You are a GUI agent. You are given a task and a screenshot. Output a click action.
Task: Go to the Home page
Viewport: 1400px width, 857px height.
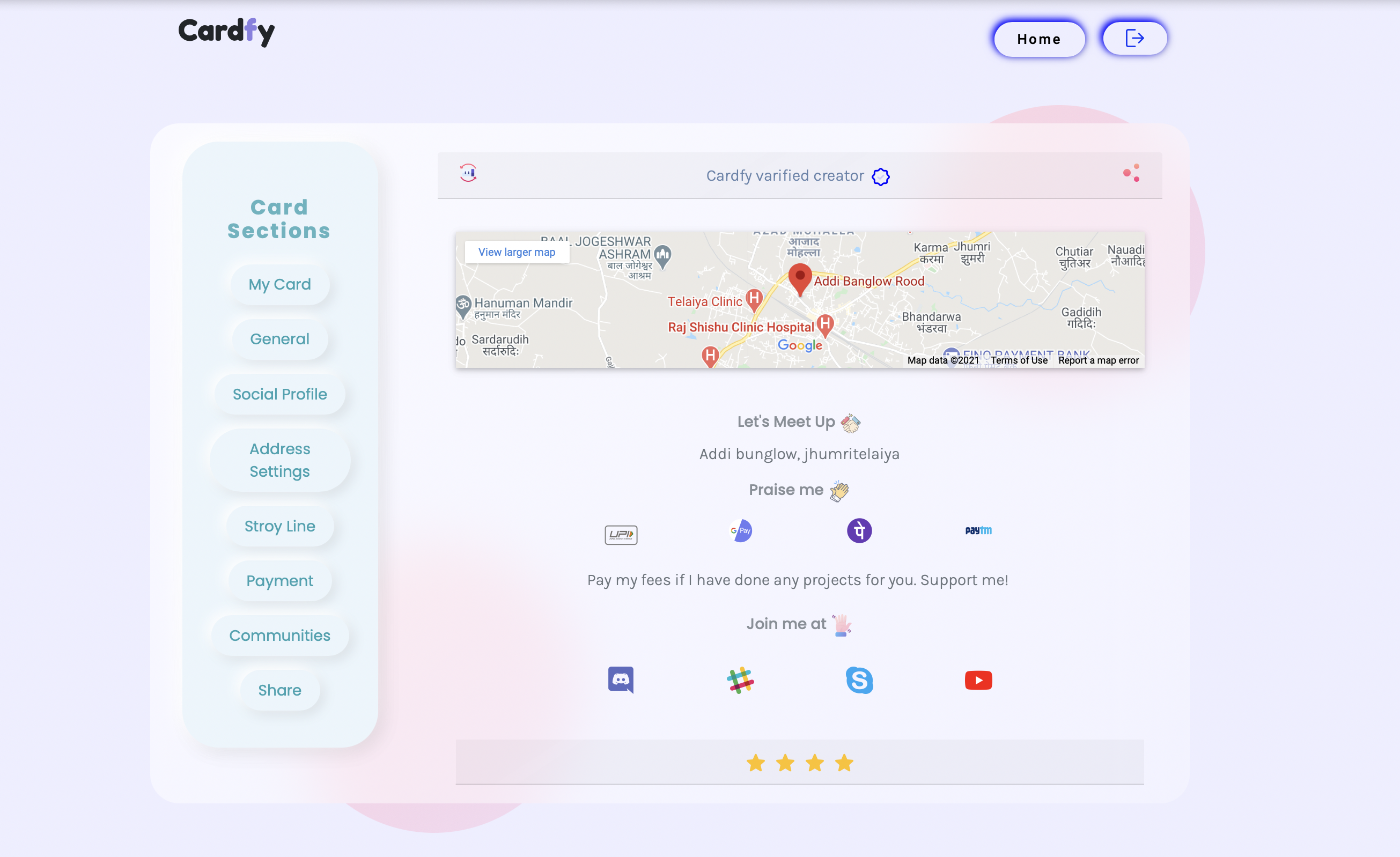1038,39
